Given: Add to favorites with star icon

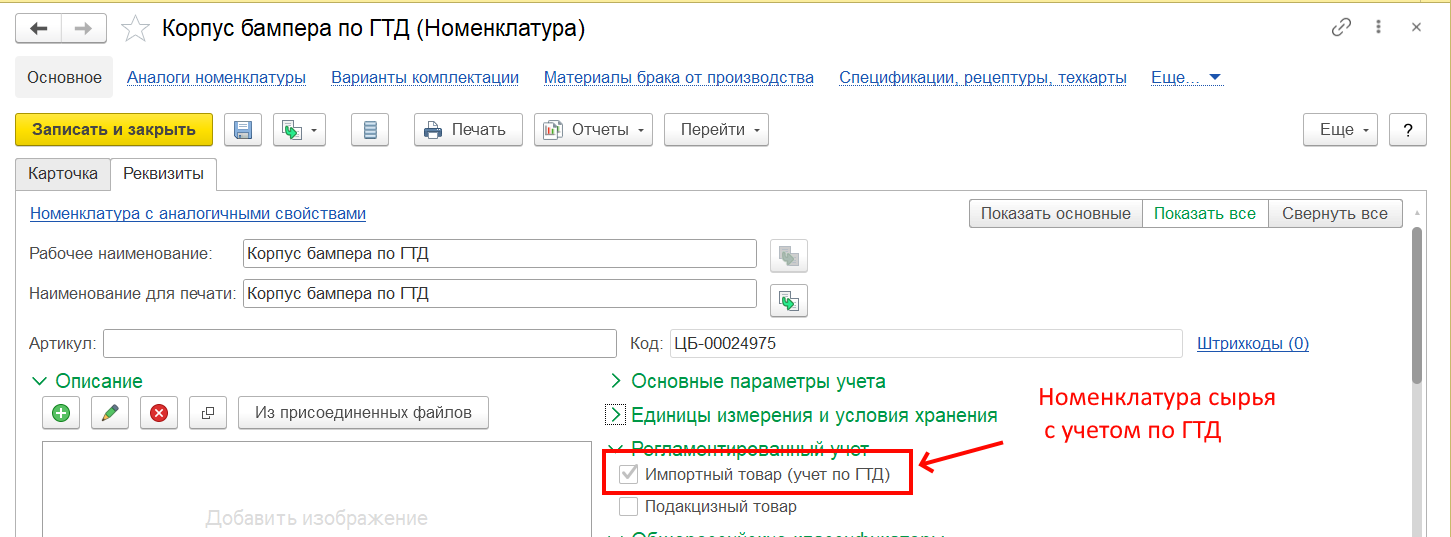Looking at the screenshot, I should pyautogui.click(x=135, y=29).
